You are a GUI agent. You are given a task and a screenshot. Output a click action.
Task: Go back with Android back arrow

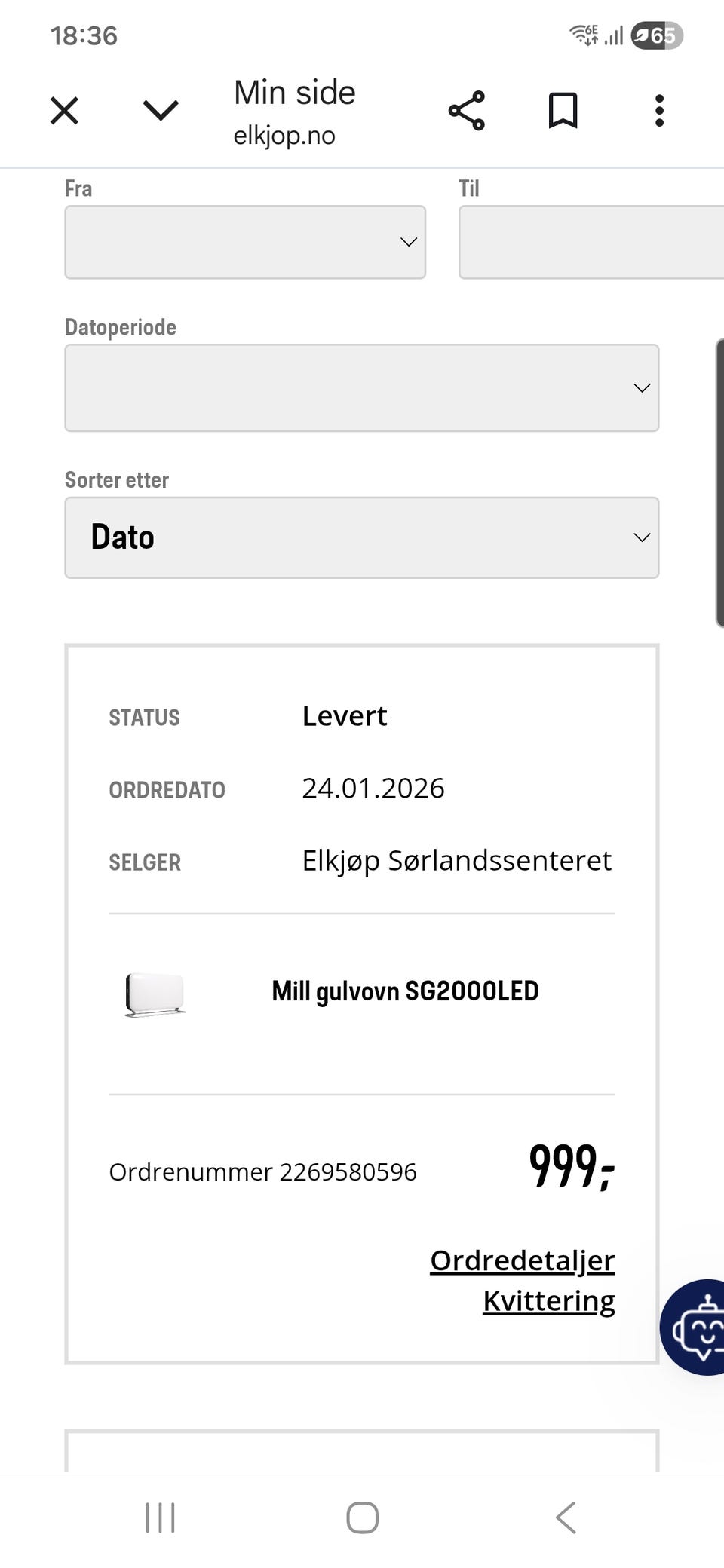tap(566, 1517)
